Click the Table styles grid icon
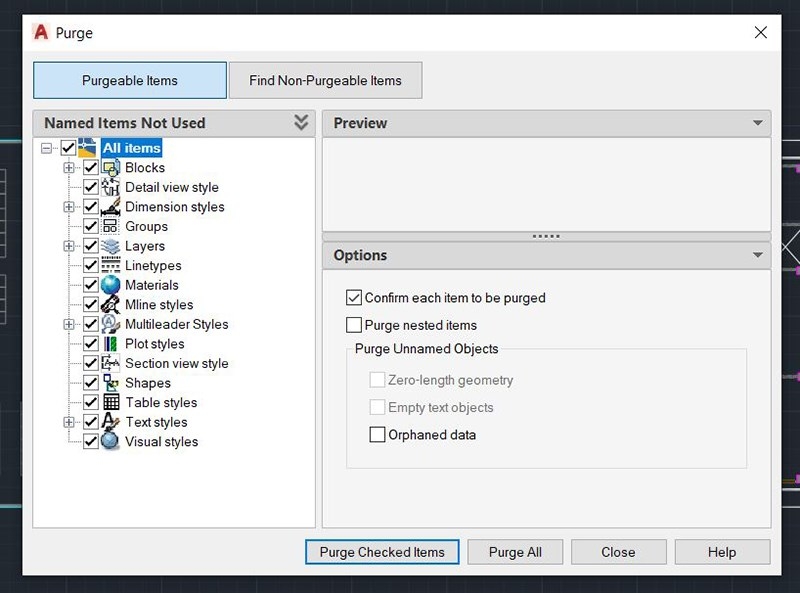The height and width of the screenshot is (593, 800). 111,402
